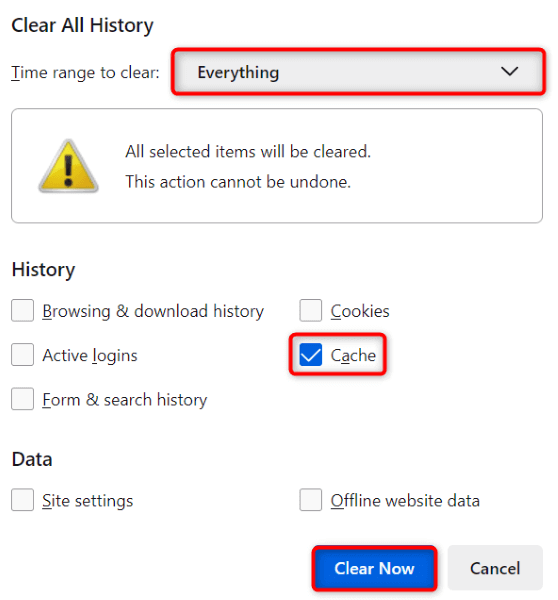Viewport: 558px width, 600px height.
Task: Enable the Site settings checkbox
Action: (x=23, y=500)
